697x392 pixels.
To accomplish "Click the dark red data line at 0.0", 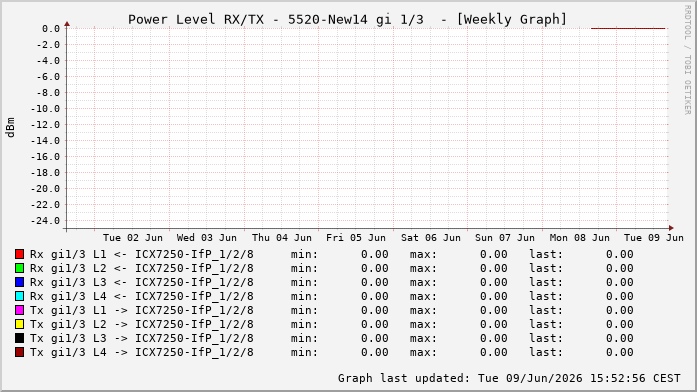I will [628, 28].
